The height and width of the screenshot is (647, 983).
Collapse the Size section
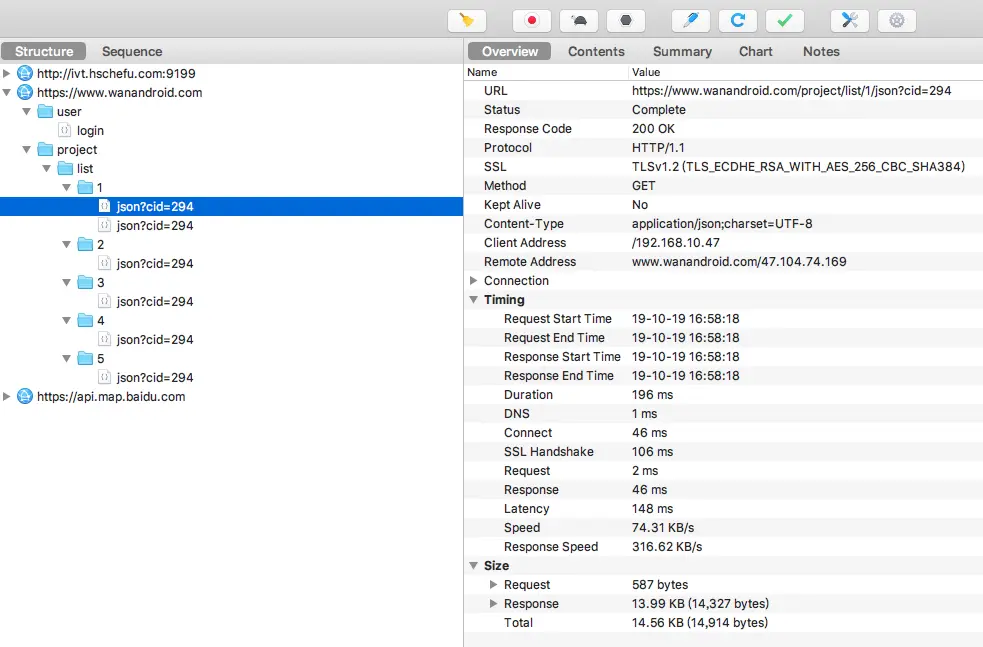coord(474,565)
